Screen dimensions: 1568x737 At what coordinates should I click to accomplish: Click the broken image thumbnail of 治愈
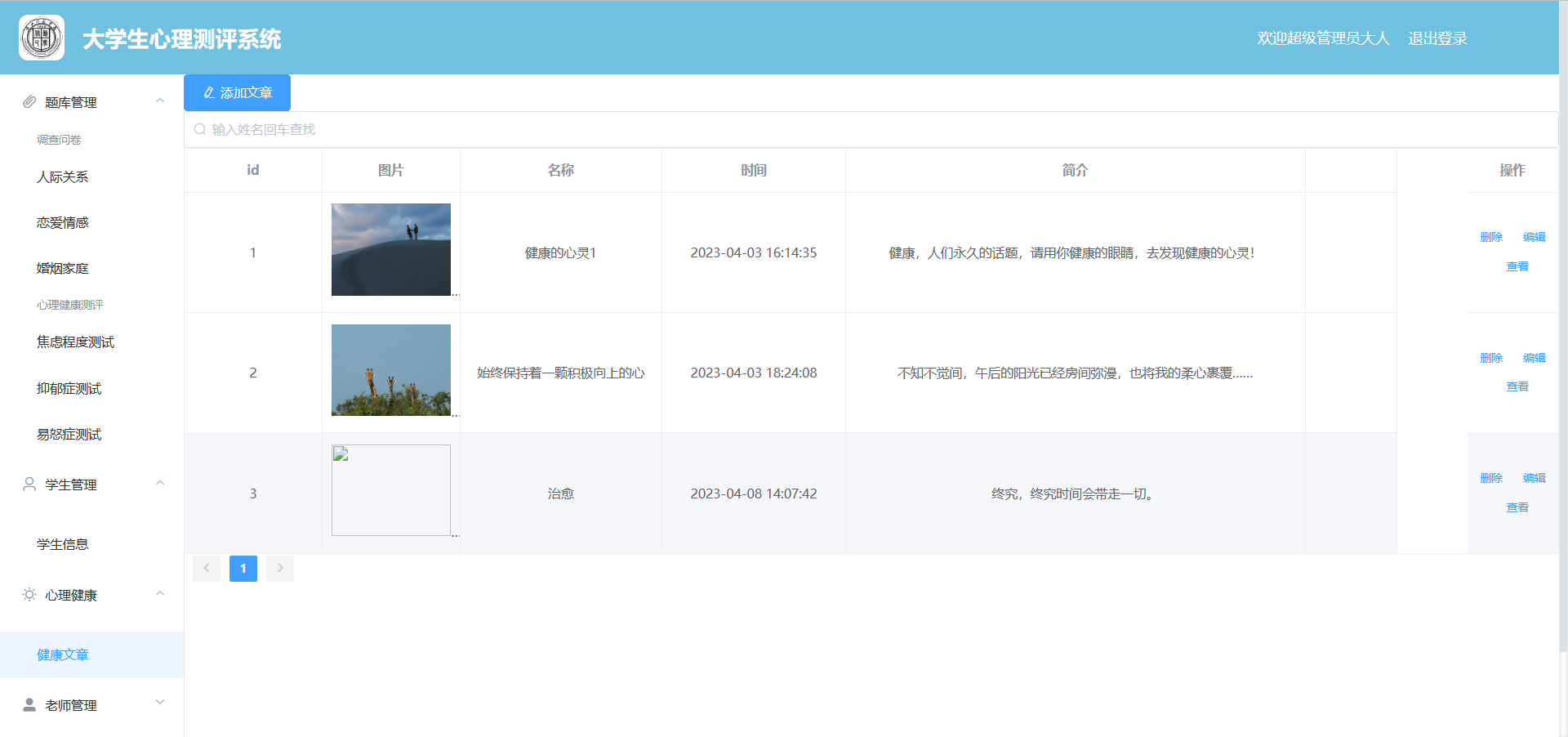[x=391, y=490]
